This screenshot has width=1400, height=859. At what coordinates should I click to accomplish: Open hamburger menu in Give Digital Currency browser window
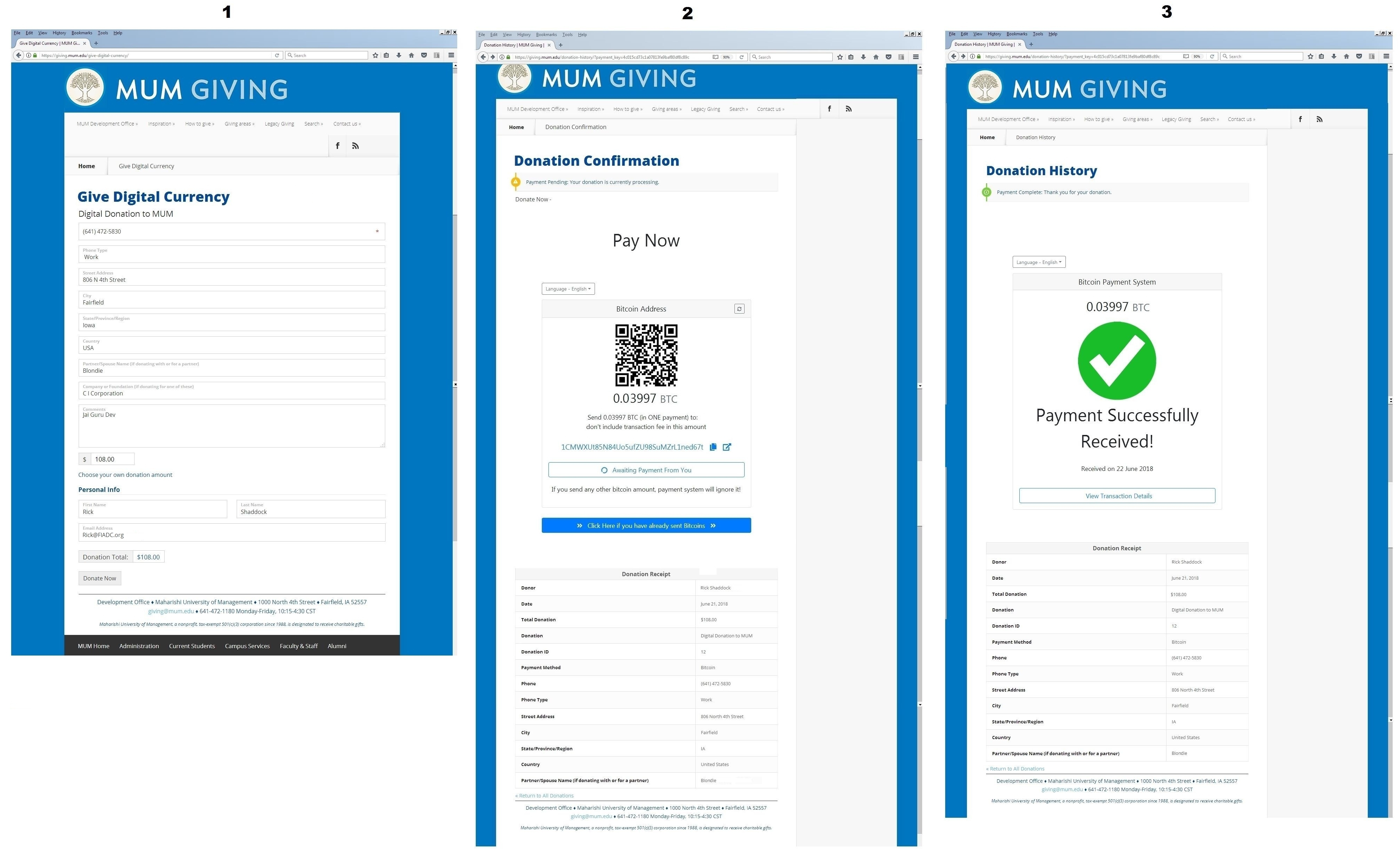click(451, 55)
